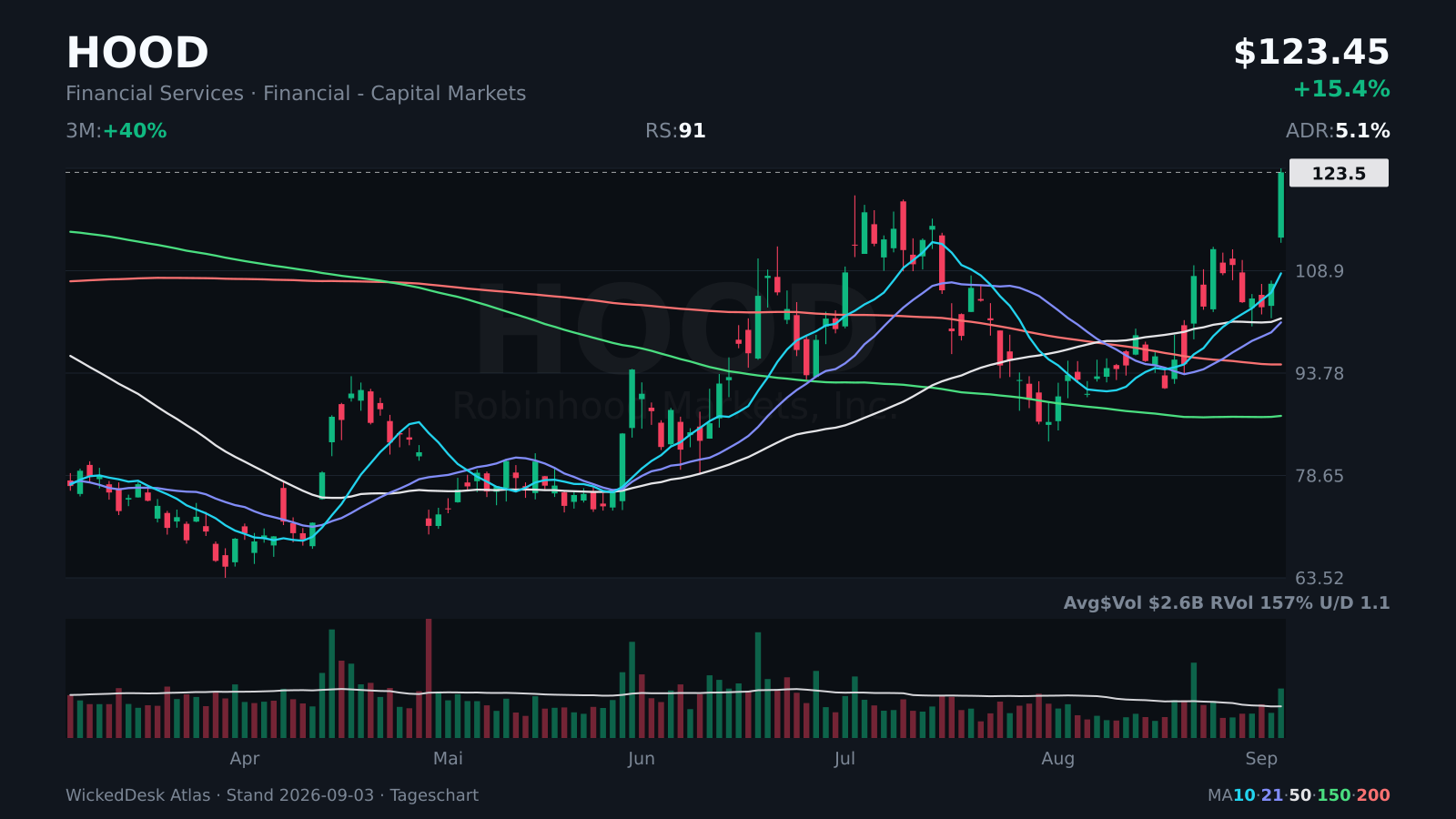Click the Mai month label
The width and height of the screenshot is (1456, 819).
coord(448,759)
